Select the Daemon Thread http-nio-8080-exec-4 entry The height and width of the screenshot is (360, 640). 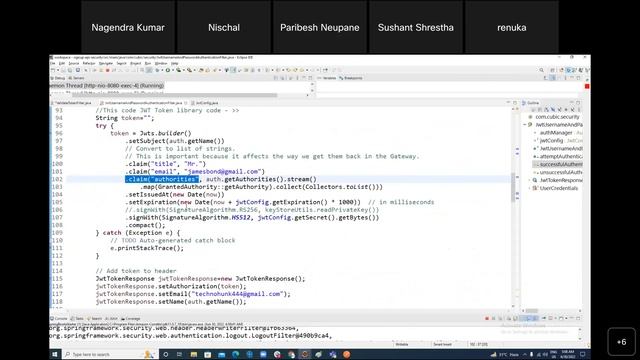coord(107,85)
